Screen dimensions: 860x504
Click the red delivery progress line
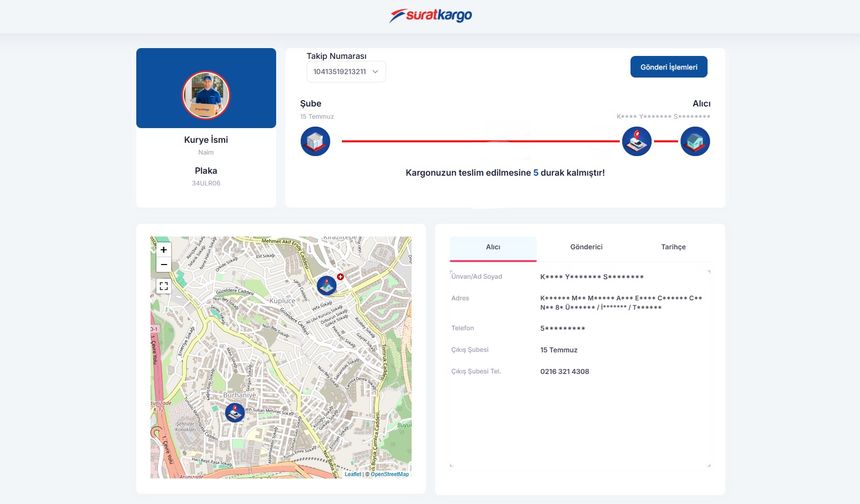coord(480,141)
